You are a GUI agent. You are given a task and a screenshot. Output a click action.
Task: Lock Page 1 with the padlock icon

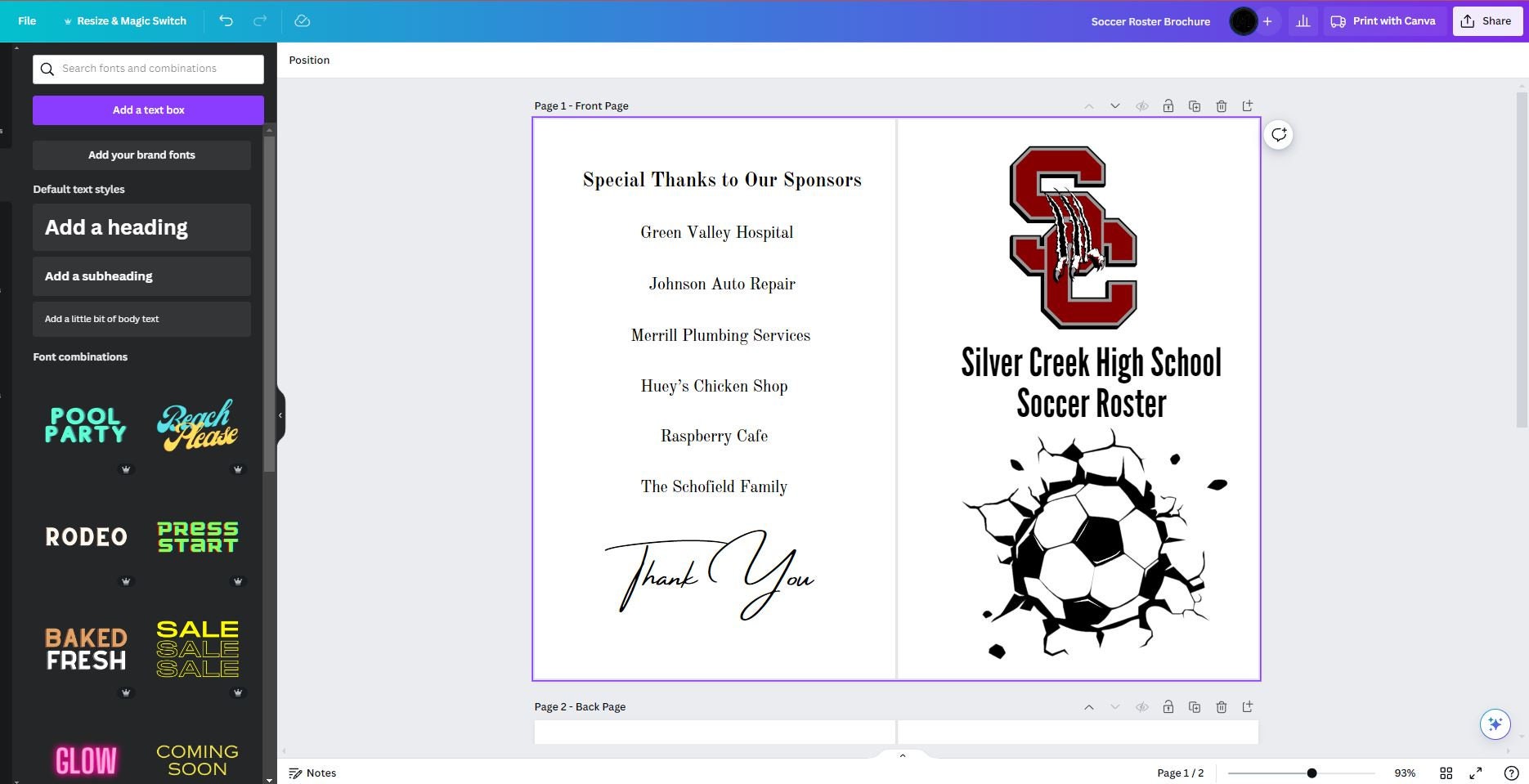pyautogui.click(x=1168, y=105)
